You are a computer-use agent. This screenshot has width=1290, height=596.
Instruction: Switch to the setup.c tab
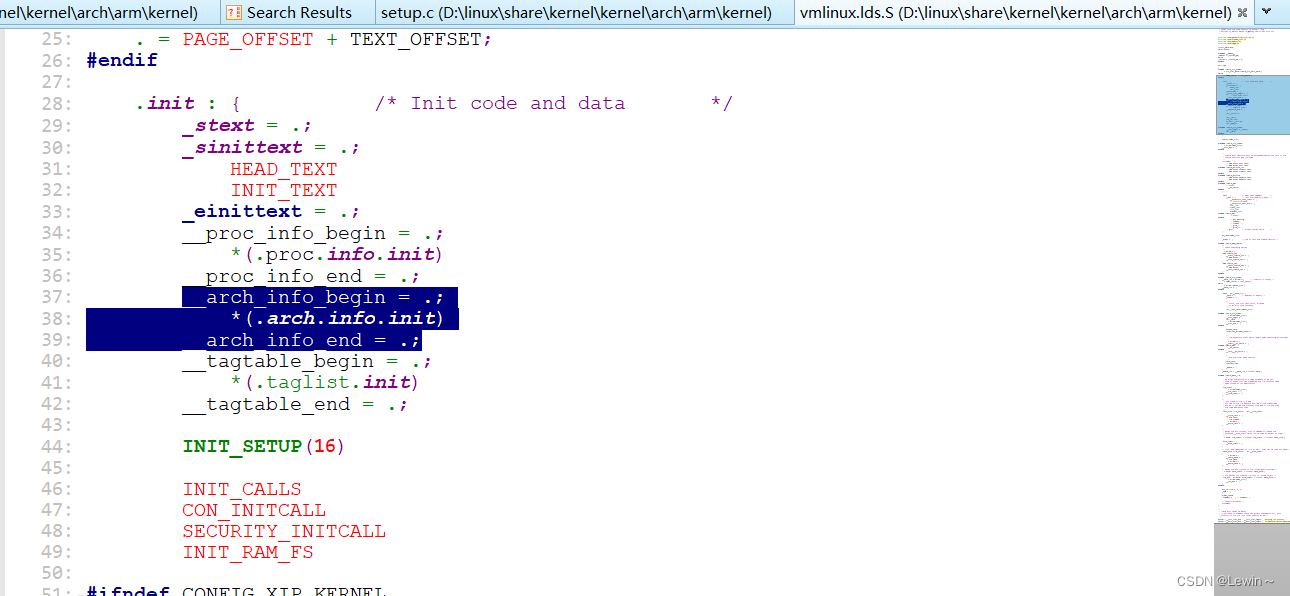pos(576,13)
